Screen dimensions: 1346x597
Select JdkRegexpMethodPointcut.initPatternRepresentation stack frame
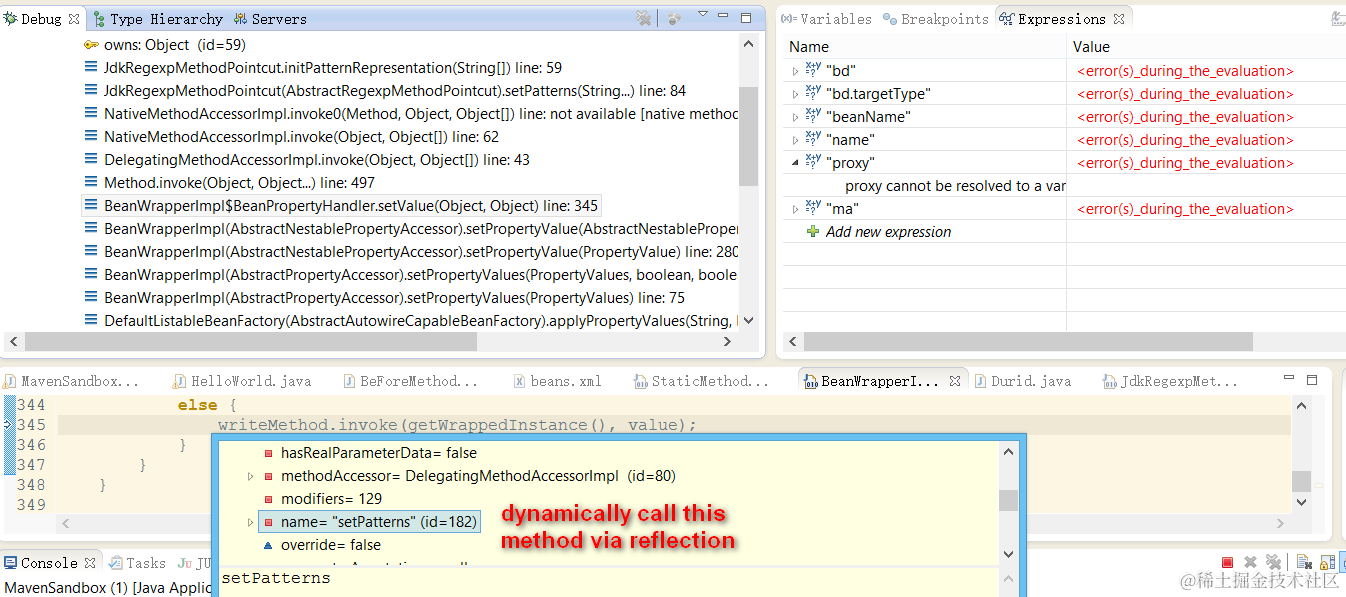pyautogui.click(x=323, y=68)
